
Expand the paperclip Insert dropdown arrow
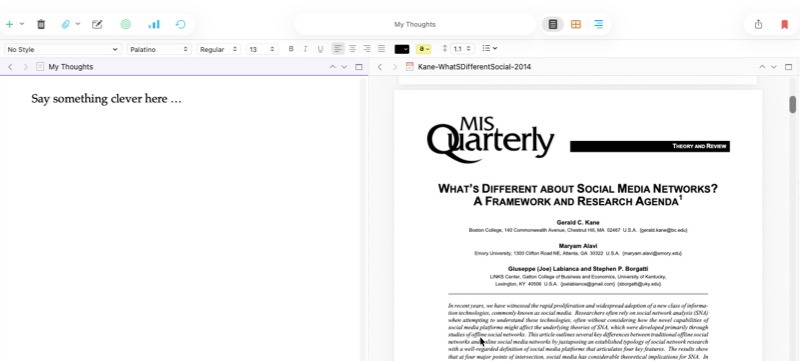(x=78, y=24)
